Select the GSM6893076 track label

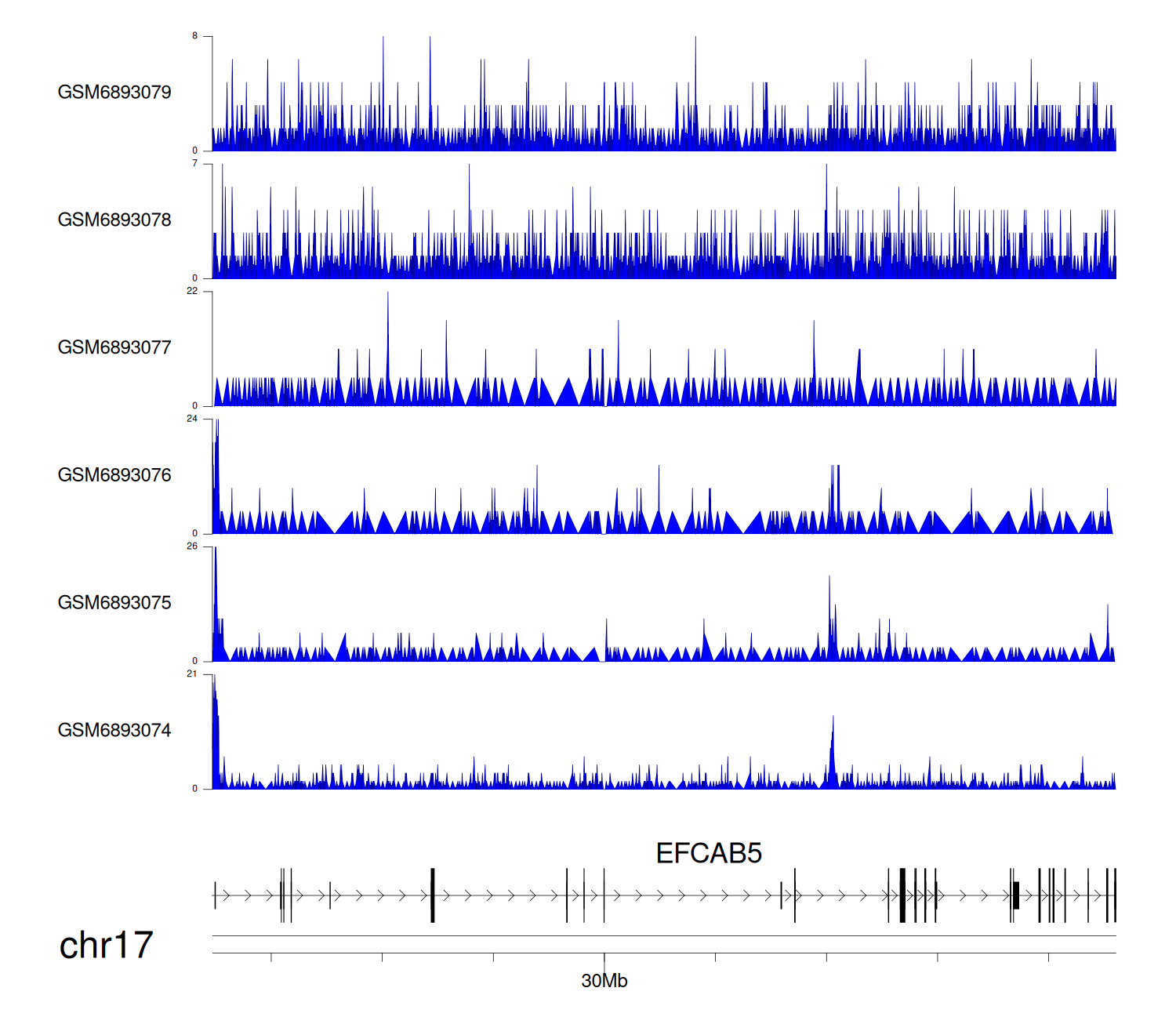[x=114, y=475]
